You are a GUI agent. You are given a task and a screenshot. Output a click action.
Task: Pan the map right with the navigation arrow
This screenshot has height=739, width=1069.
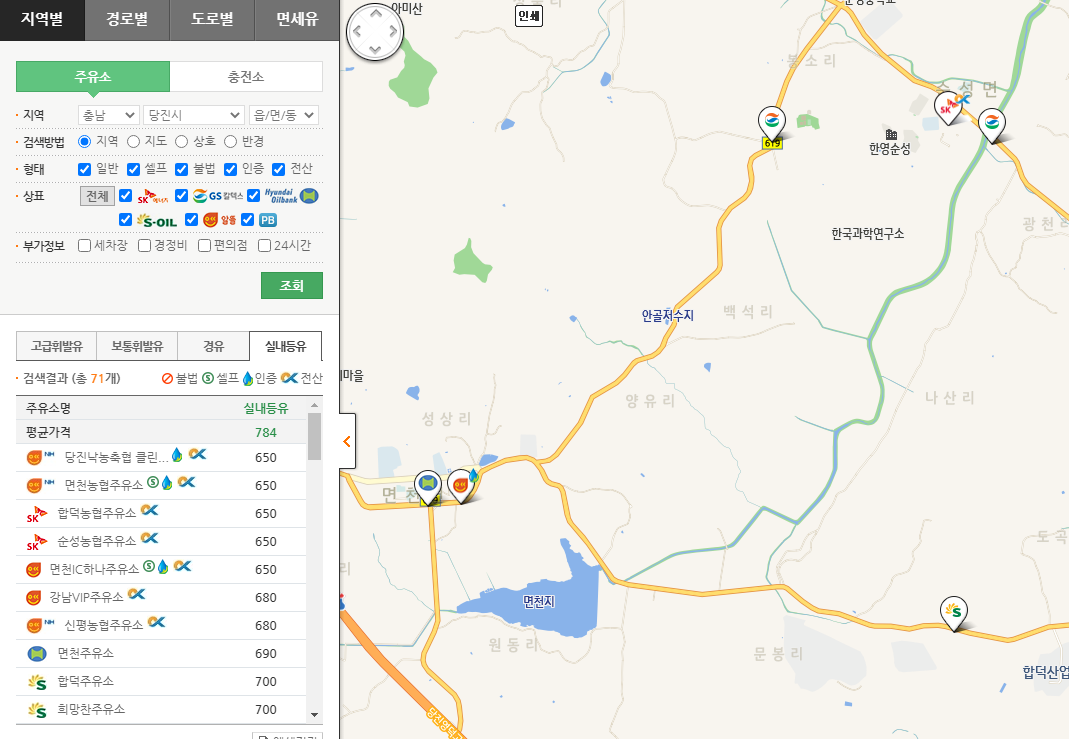(x=393, y=31)
